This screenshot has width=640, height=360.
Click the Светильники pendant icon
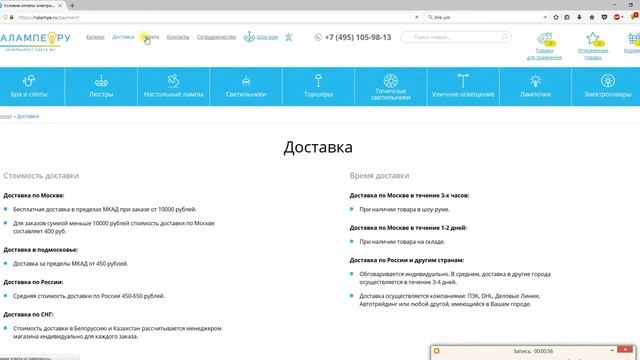click(x=246, y=81)
